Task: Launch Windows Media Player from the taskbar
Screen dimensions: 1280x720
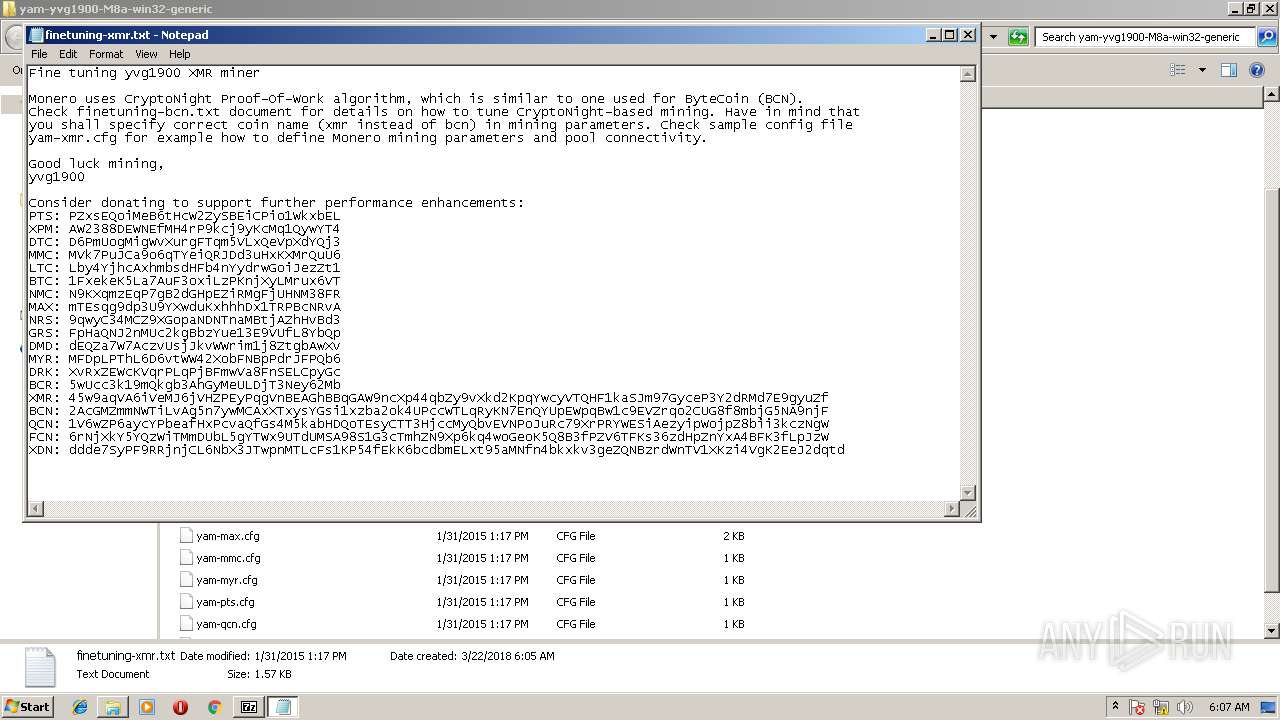Action: tap(147, 707)
